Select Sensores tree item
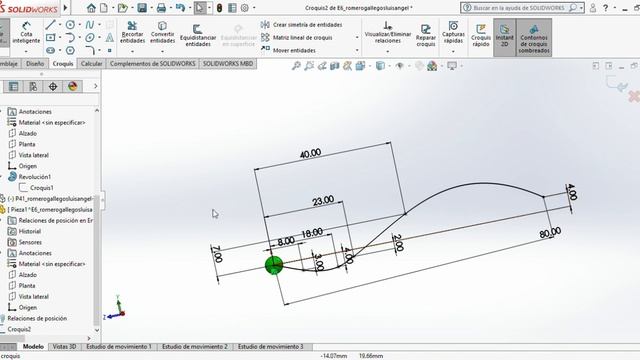 30,242
